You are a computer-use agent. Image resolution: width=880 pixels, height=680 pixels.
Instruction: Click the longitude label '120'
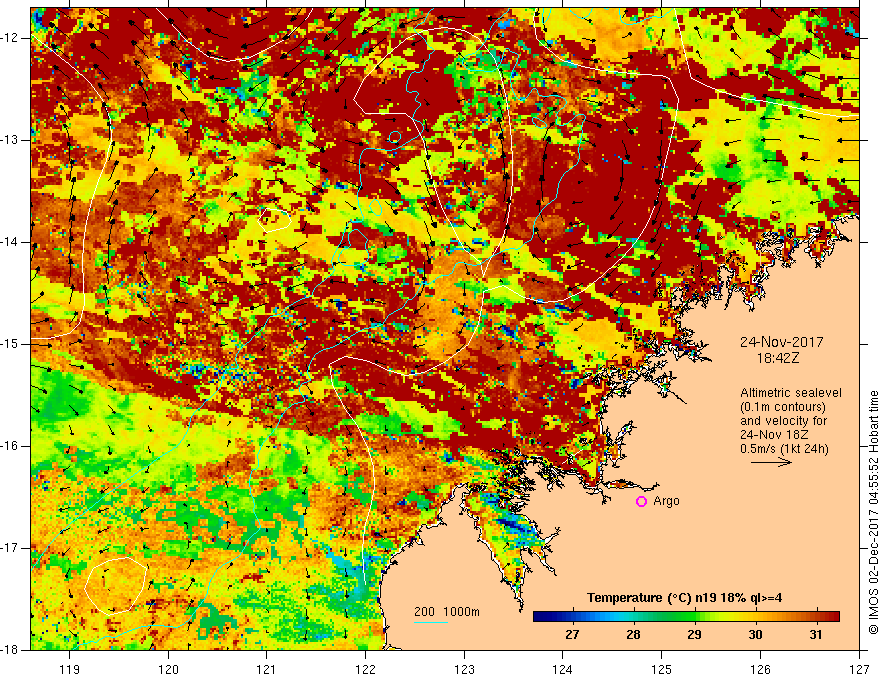click(x=168, y=669)
